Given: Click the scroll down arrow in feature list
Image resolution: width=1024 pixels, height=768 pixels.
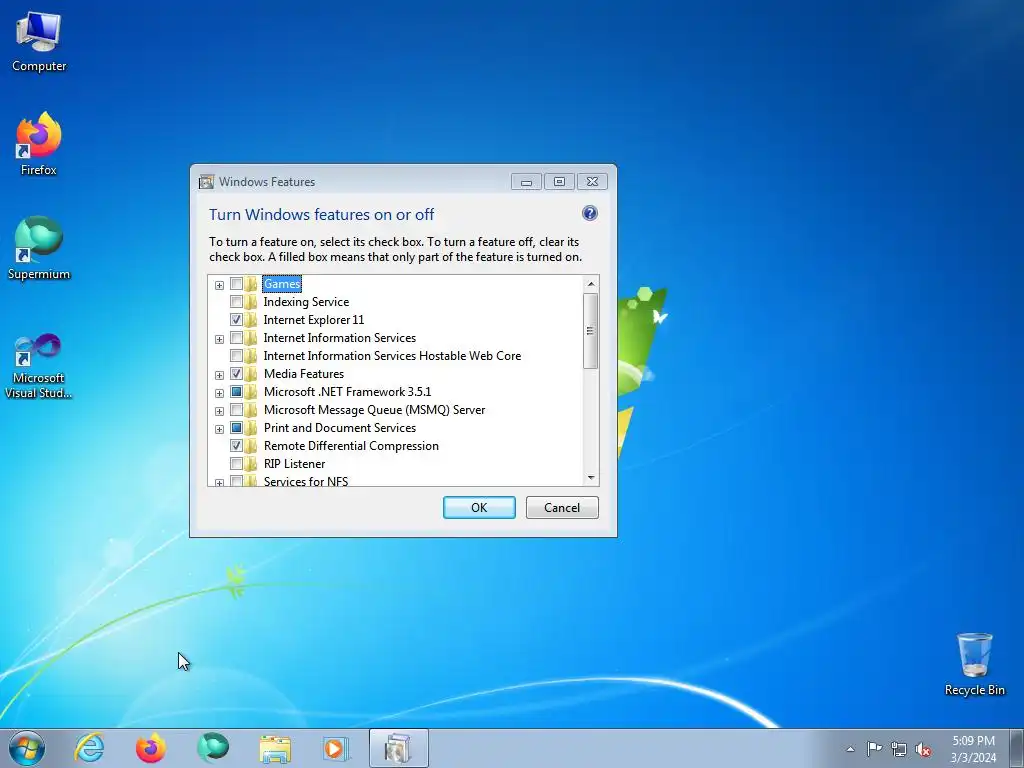Looking at the screenshot, I should (x=590, y=478).
